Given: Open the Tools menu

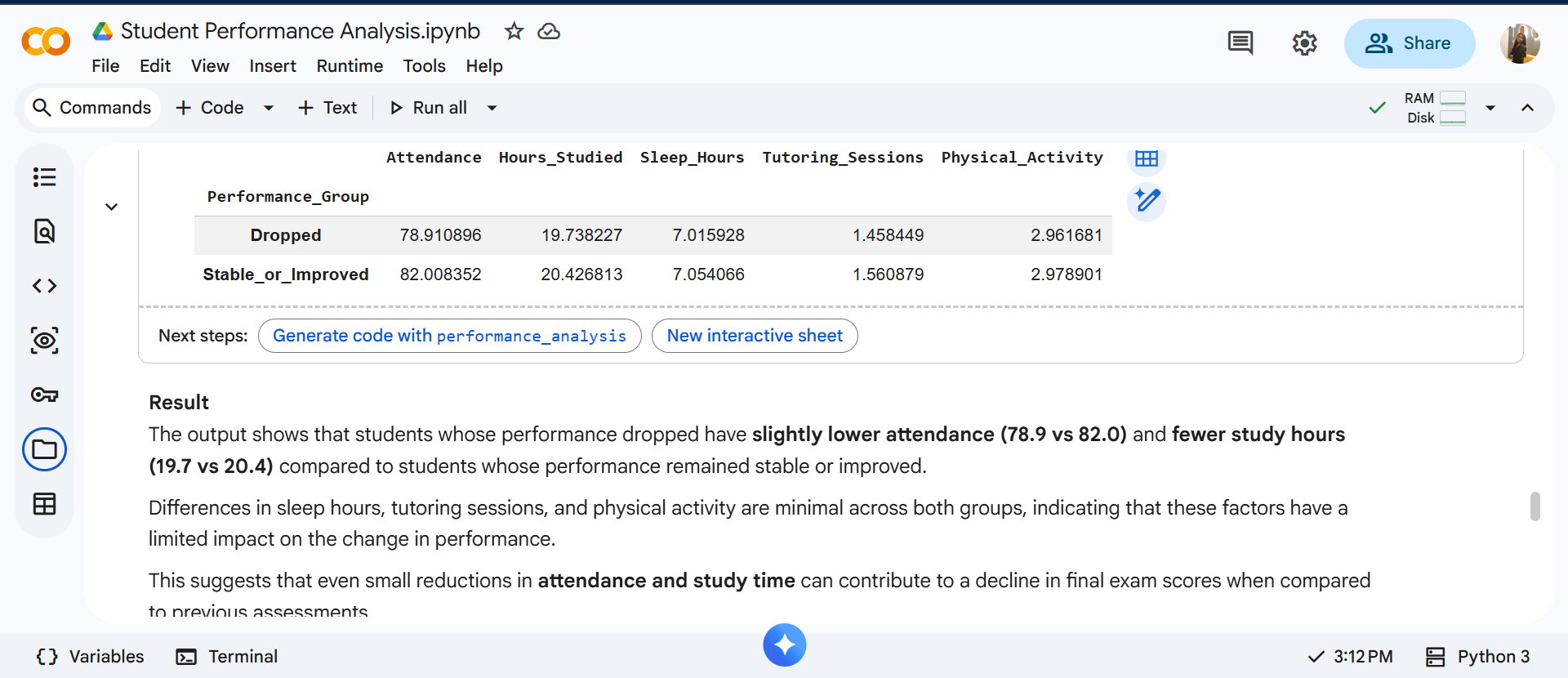Looking at the screenshot, I should tap(424, 66).
